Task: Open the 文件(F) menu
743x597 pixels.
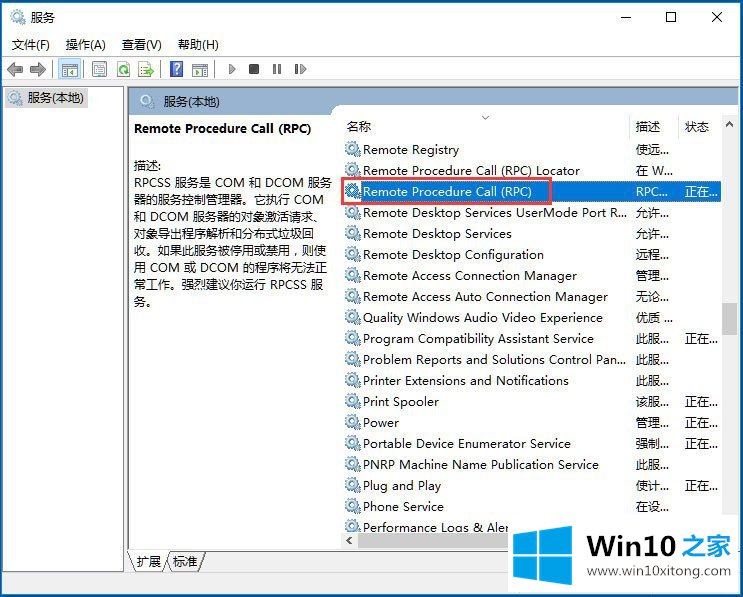Action: [30, 45]
